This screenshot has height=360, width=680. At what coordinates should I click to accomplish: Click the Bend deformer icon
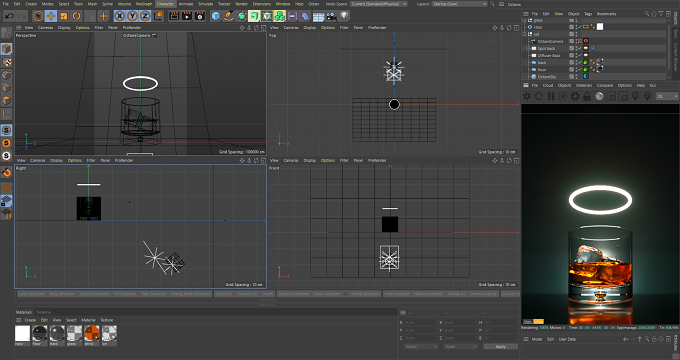click(x=305, y=16)
